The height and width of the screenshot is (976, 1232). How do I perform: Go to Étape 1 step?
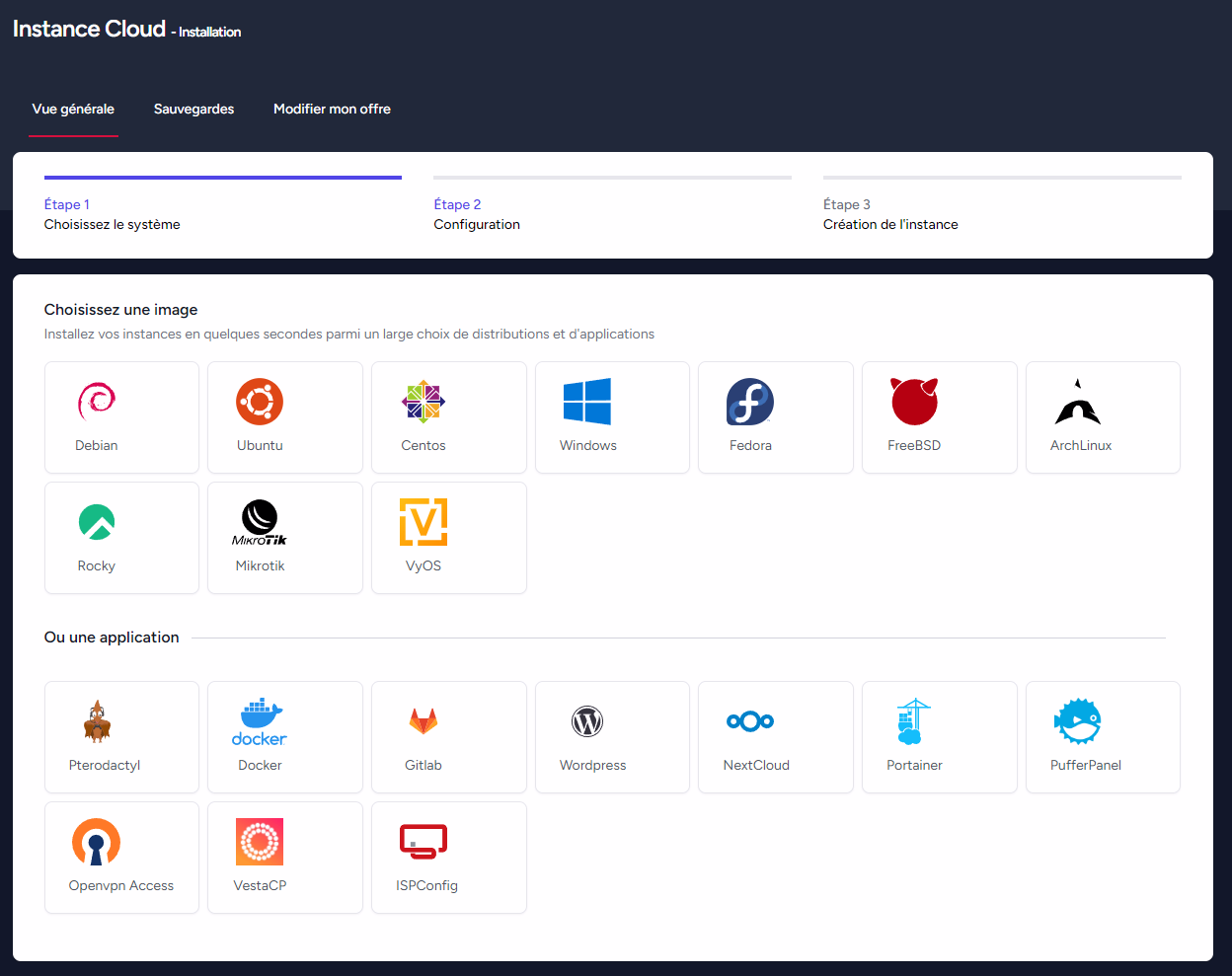[223, 205]
